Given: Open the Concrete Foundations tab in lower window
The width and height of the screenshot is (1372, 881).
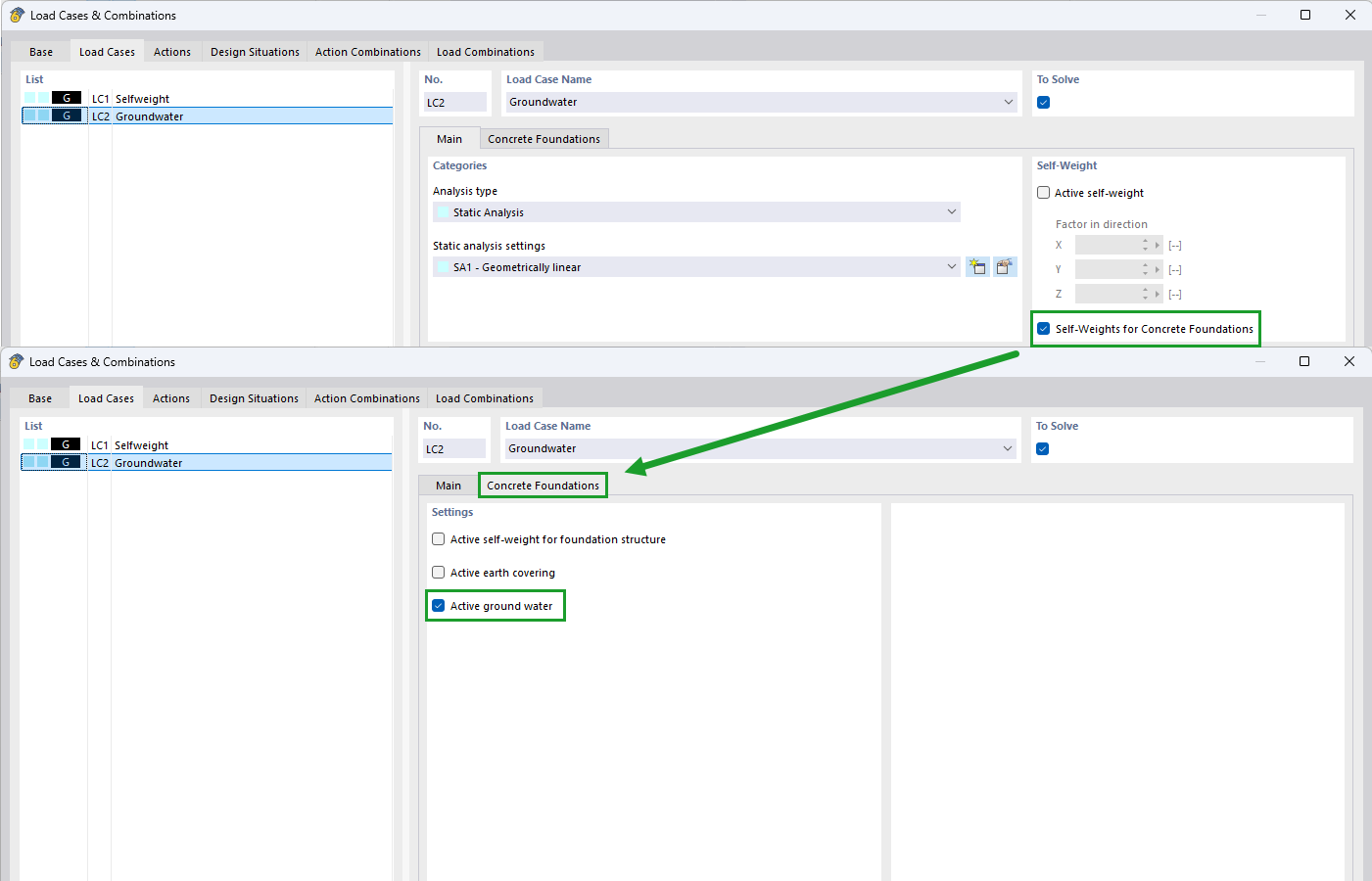Looking at the screenshot, I should pos(544,486).
